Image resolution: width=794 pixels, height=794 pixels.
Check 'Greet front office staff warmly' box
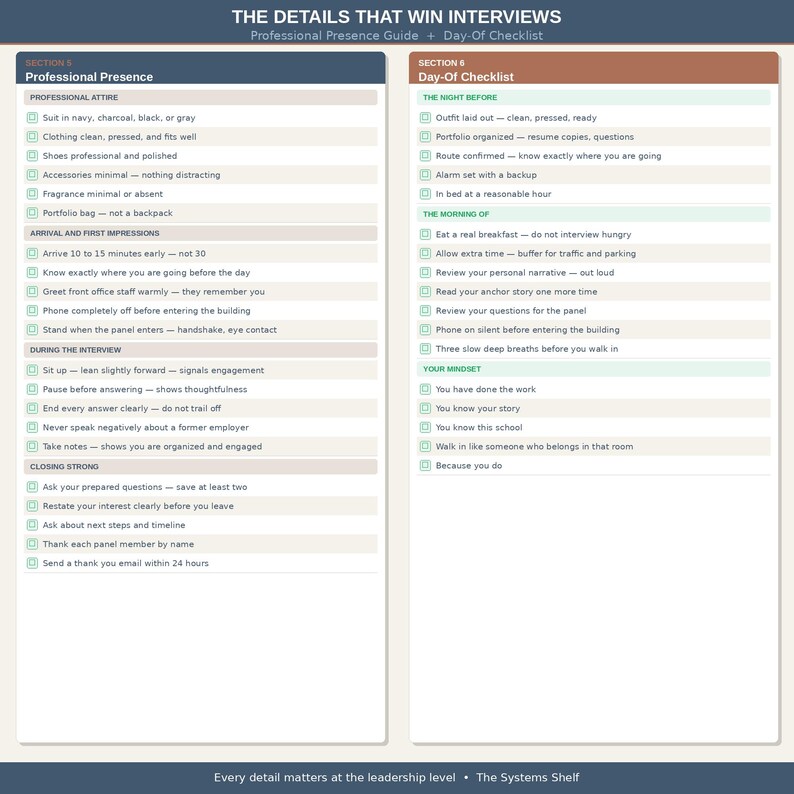pyautogui.click(x=32, y=291)
